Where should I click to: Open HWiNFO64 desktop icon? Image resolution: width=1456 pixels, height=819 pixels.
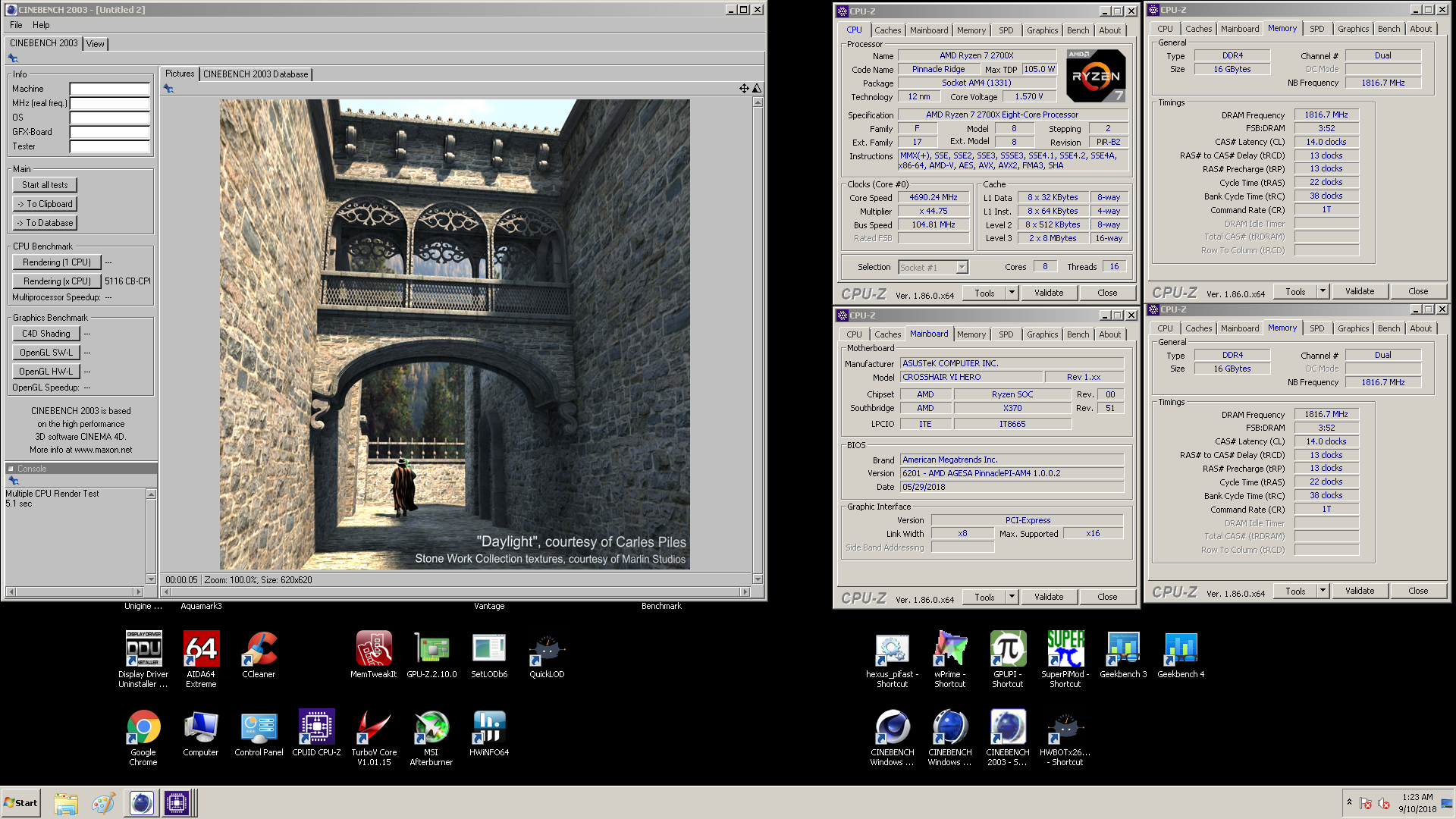(x=489, y=733)
